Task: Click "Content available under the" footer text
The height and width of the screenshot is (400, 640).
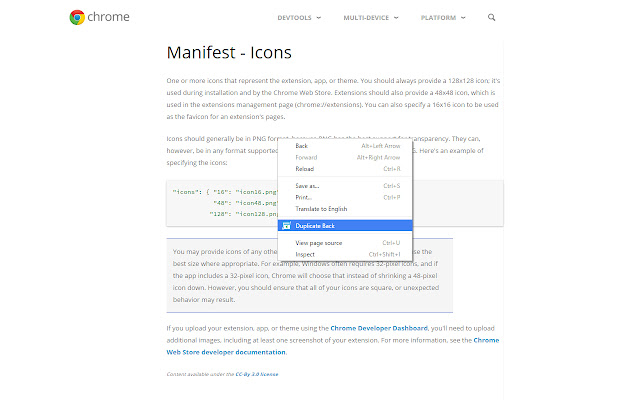Action: pos(200,374)
